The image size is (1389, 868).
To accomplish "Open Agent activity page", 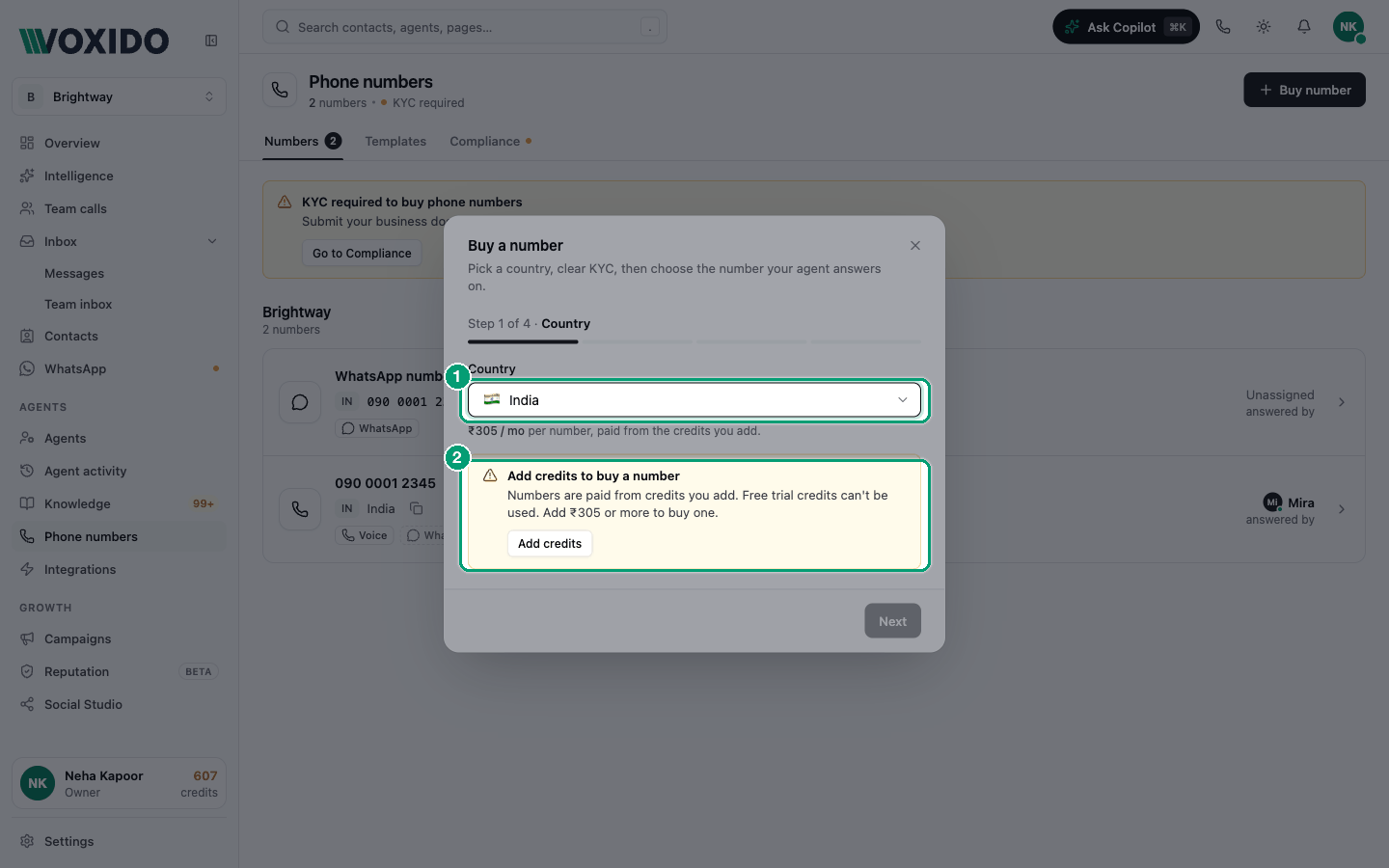I will click(x=120, y=471).
